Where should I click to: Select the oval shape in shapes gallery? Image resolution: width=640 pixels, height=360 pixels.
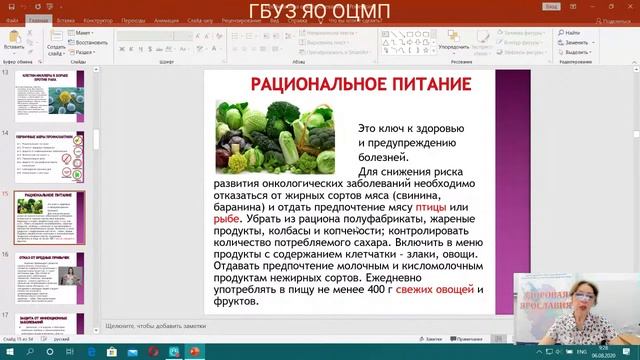tap(418, 34)
